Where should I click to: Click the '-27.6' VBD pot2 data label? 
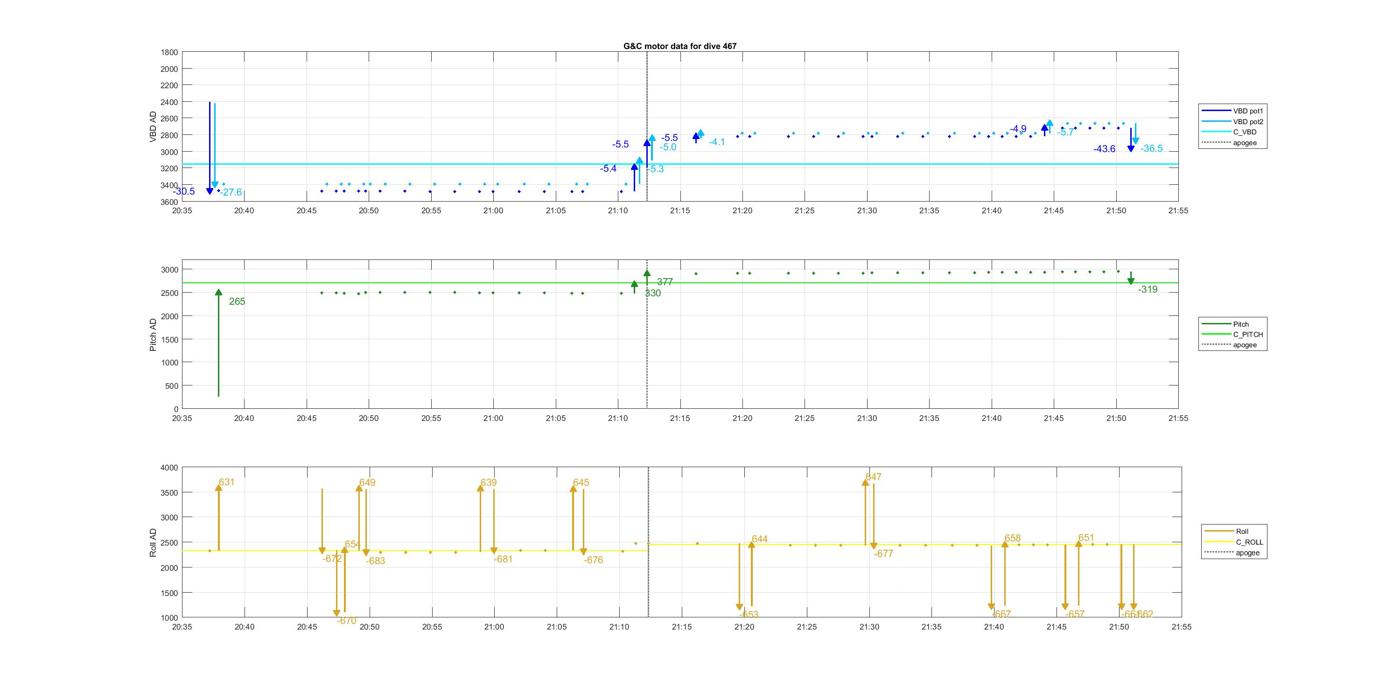[231, 192]
